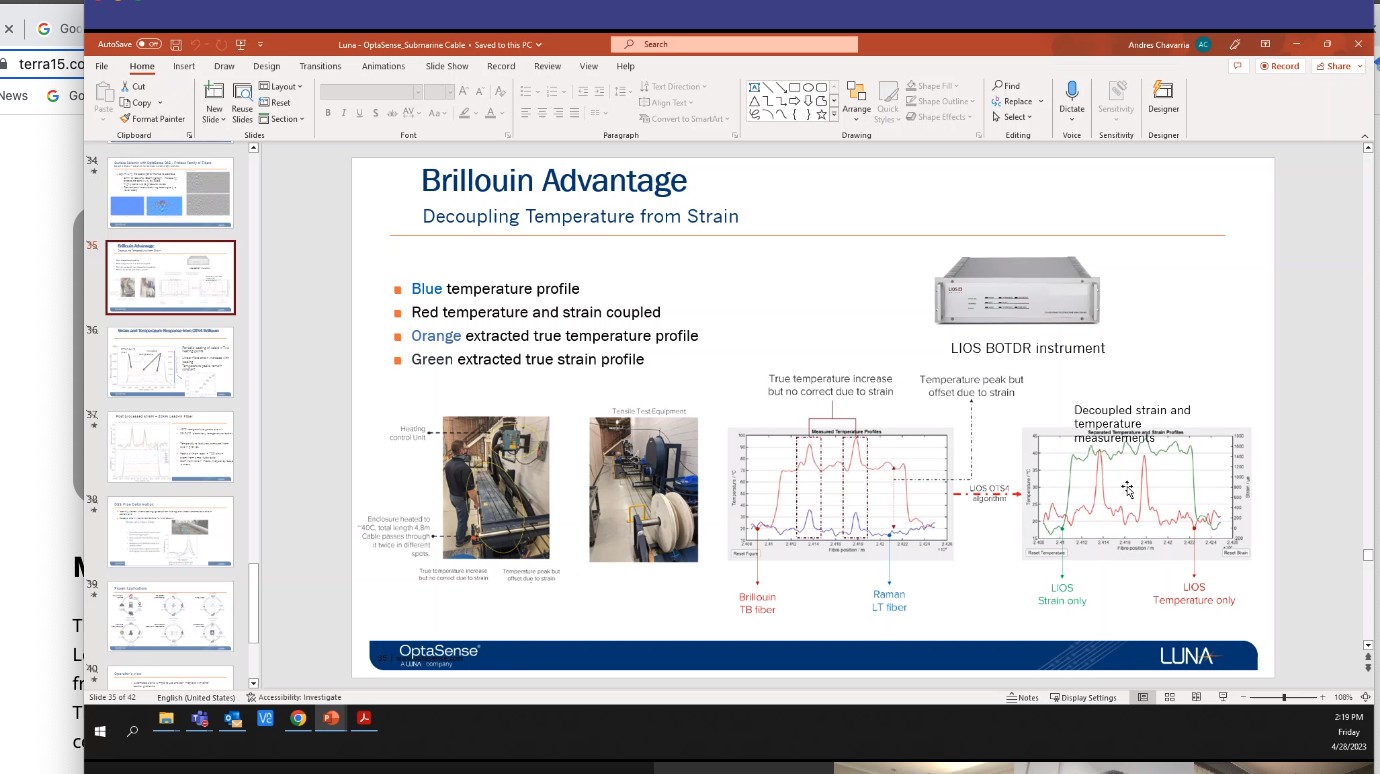1380x774 pixels.
Task: Click the Copy button
Action: pos(135,103)
